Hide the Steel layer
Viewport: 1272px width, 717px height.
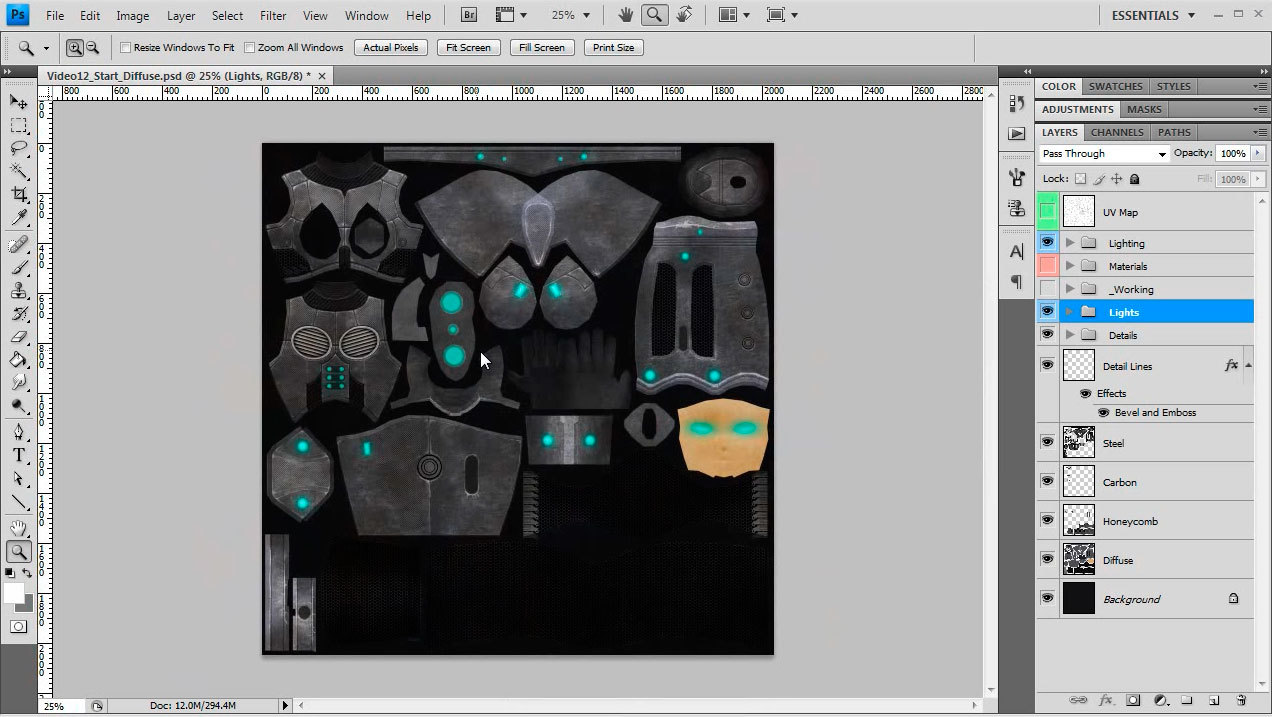point(1047,442)
